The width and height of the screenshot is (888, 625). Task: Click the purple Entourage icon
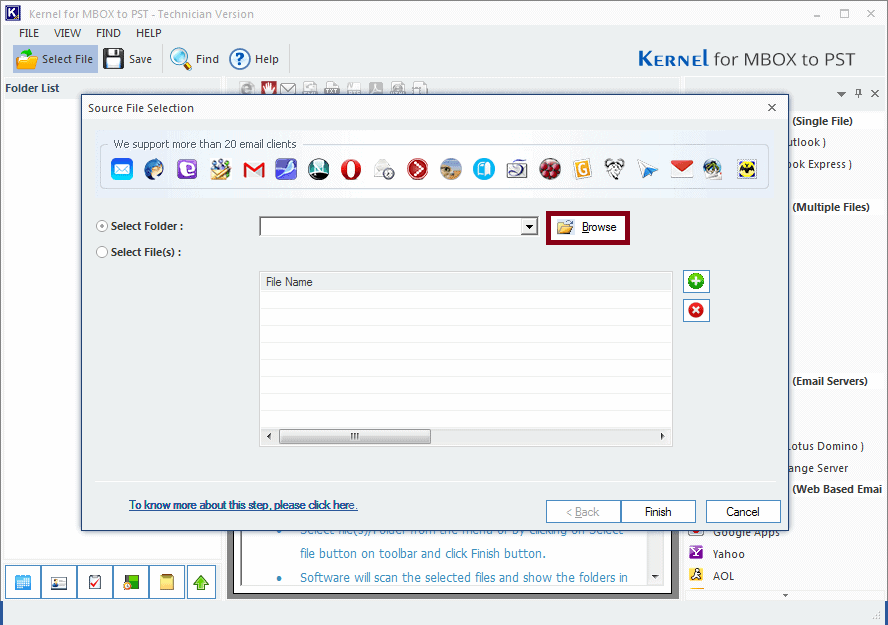(187, 169)
